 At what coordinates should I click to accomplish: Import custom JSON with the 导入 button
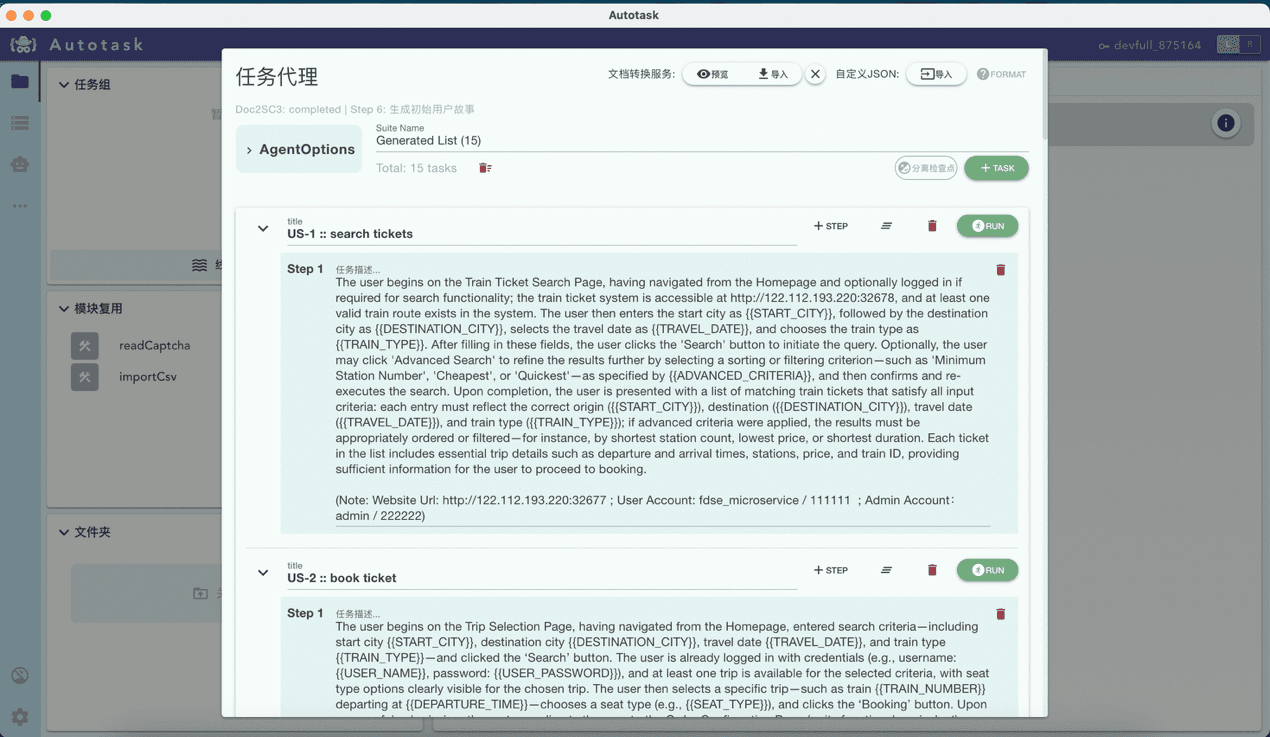click(936, 74)
